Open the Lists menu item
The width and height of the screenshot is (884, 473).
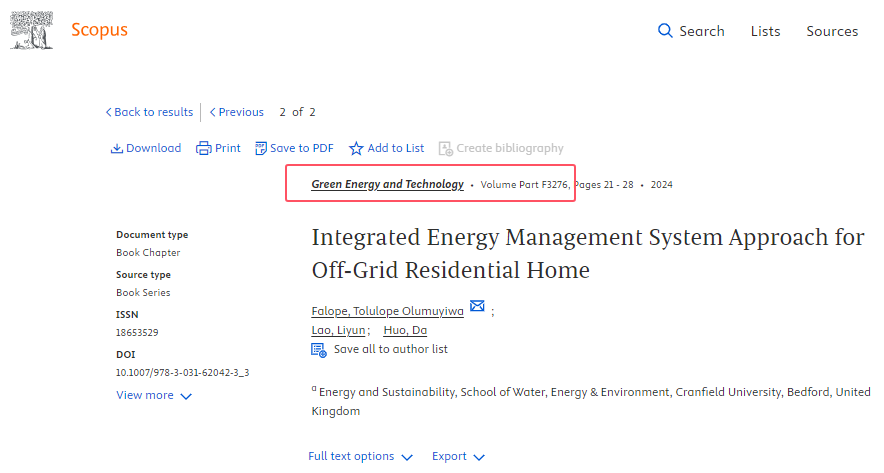point(765,31)
